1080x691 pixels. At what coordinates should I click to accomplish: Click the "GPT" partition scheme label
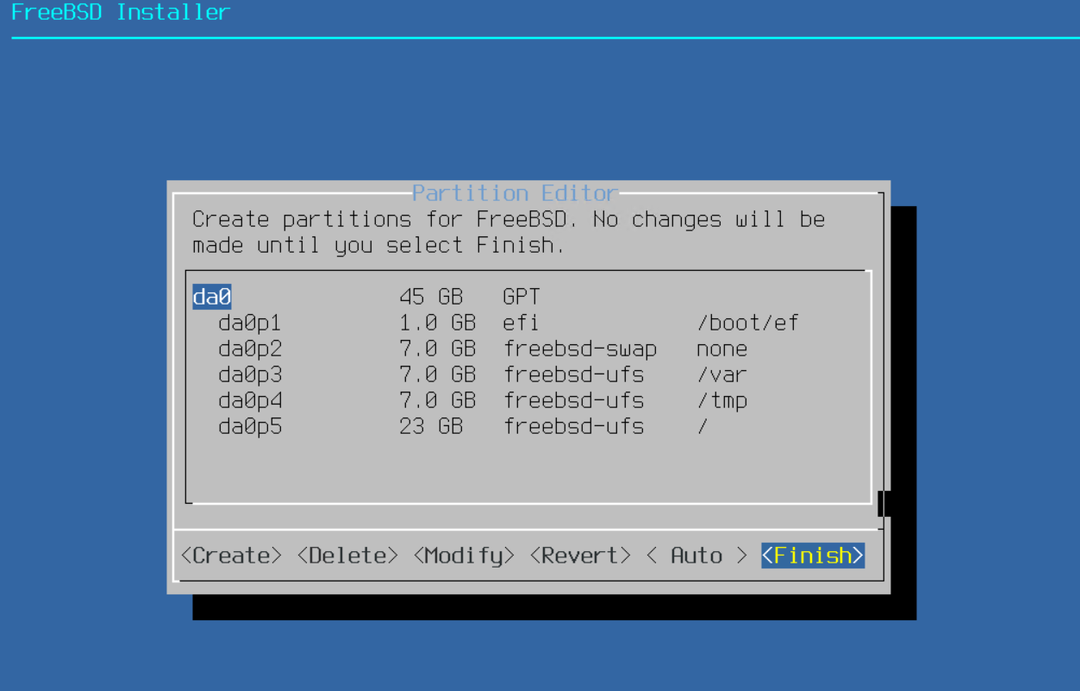(x=521, y=297)
